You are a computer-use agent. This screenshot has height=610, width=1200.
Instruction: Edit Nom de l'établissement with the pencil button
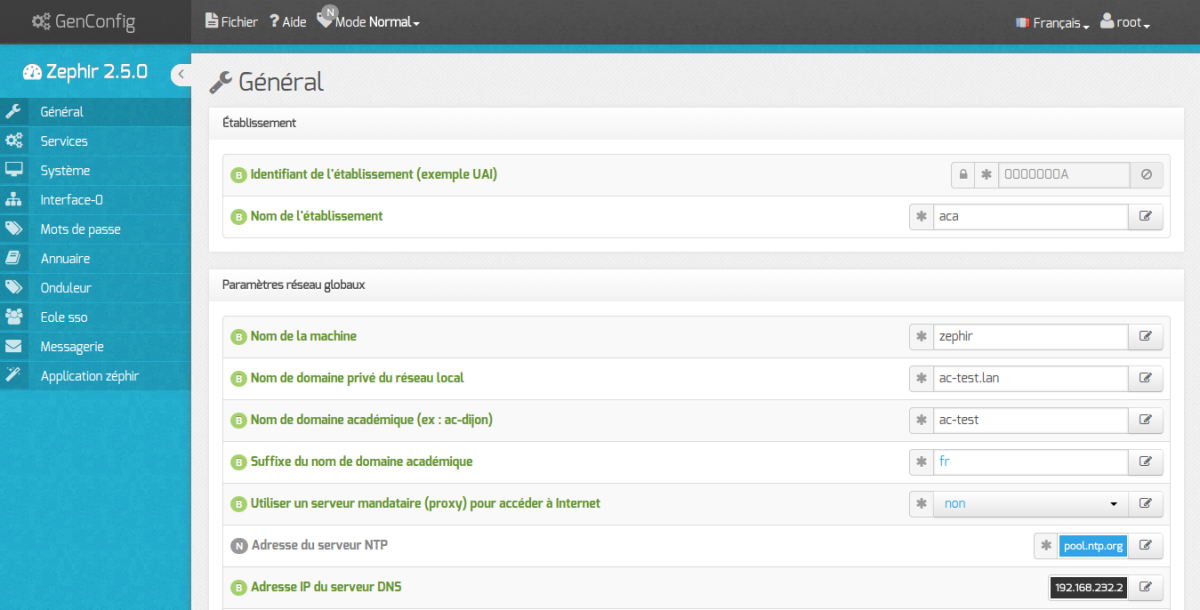click(1146, 216)
